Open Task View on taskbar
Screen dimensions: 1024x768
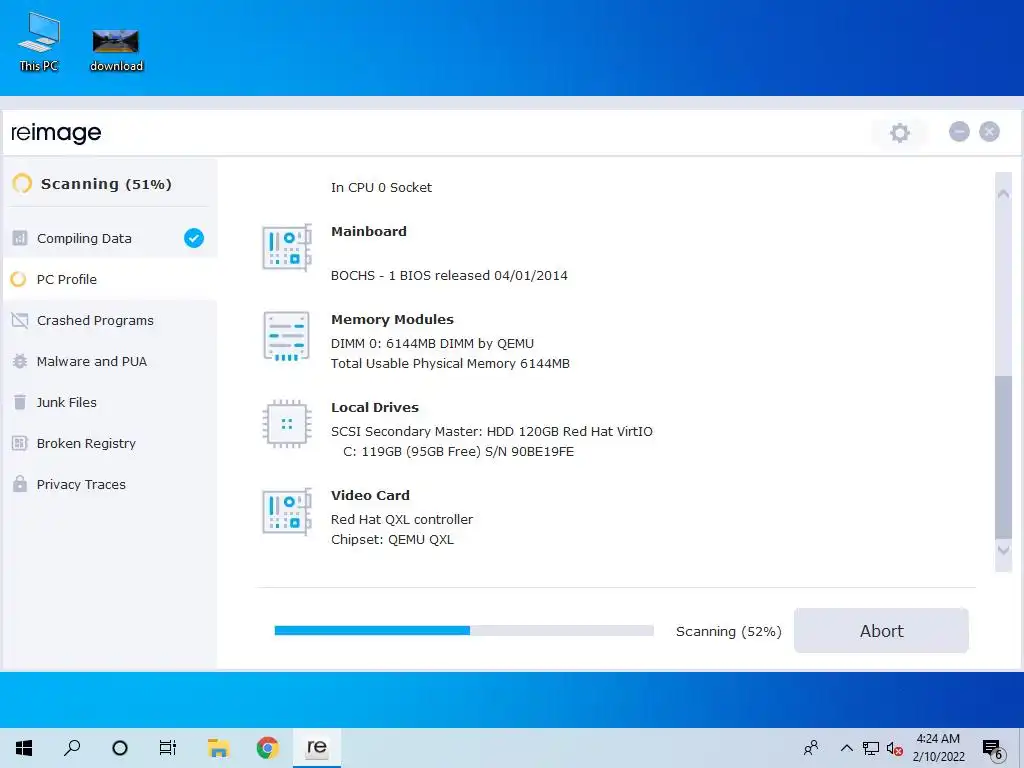pos(168,748)
